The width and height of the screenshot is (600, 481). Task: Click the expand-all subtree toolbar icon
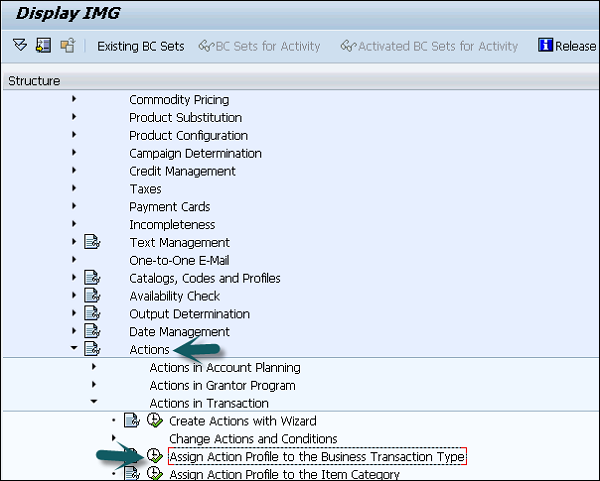tap(20, 46)
